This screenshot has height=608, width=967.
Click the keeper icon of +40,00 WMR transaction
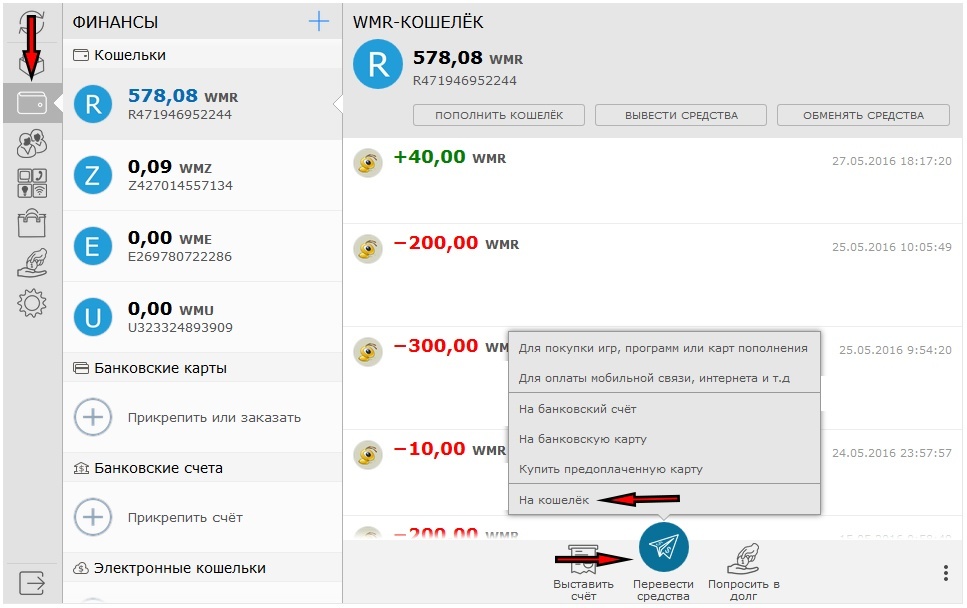(x=368, y=163)
